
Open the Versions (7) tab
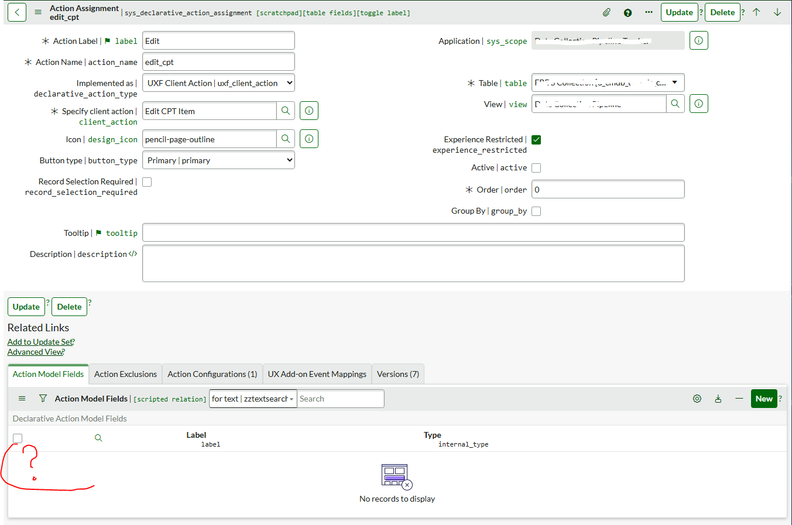coord(398,374)
